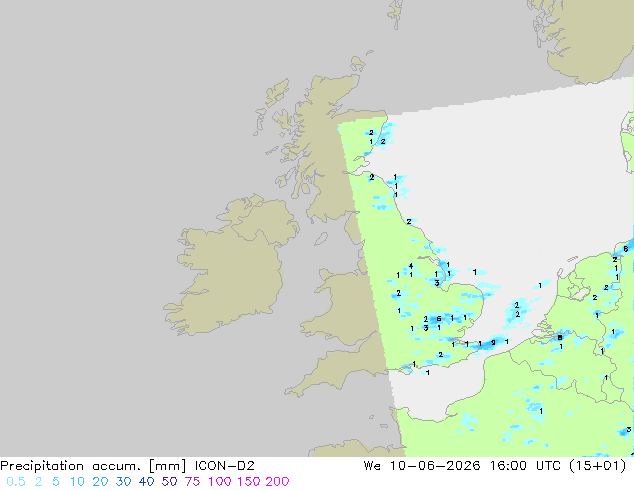
Task: Pick the 75 legend value
Action: [x=192, y=482]
